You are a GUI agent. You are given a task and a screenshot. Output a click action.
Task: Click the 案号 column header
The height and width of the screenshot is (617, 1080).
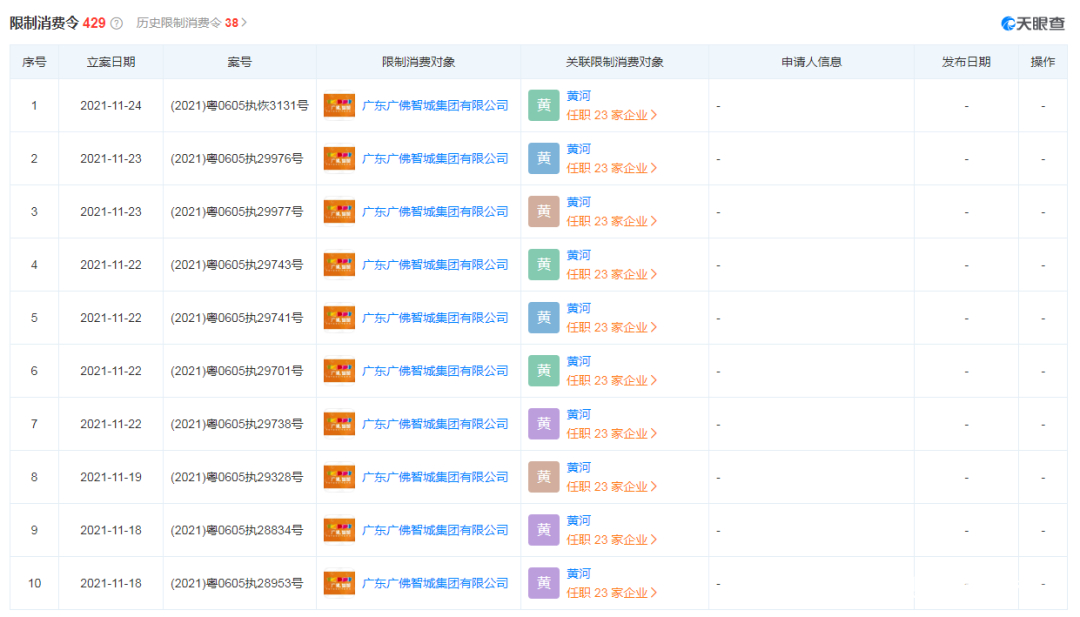point(240,62)
